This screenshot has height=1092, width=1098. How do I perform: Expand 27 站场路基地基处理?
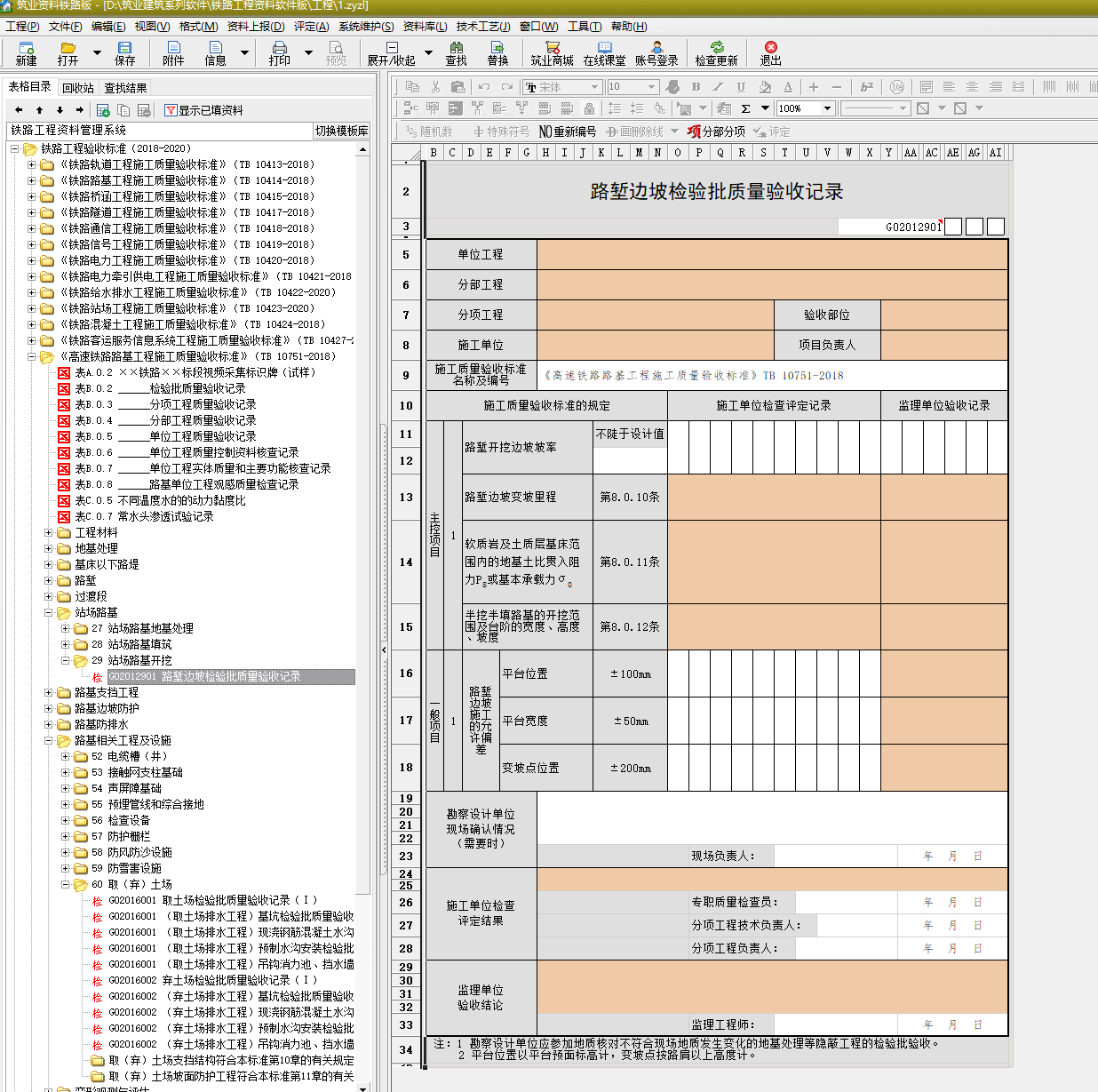tap(66, 628)
